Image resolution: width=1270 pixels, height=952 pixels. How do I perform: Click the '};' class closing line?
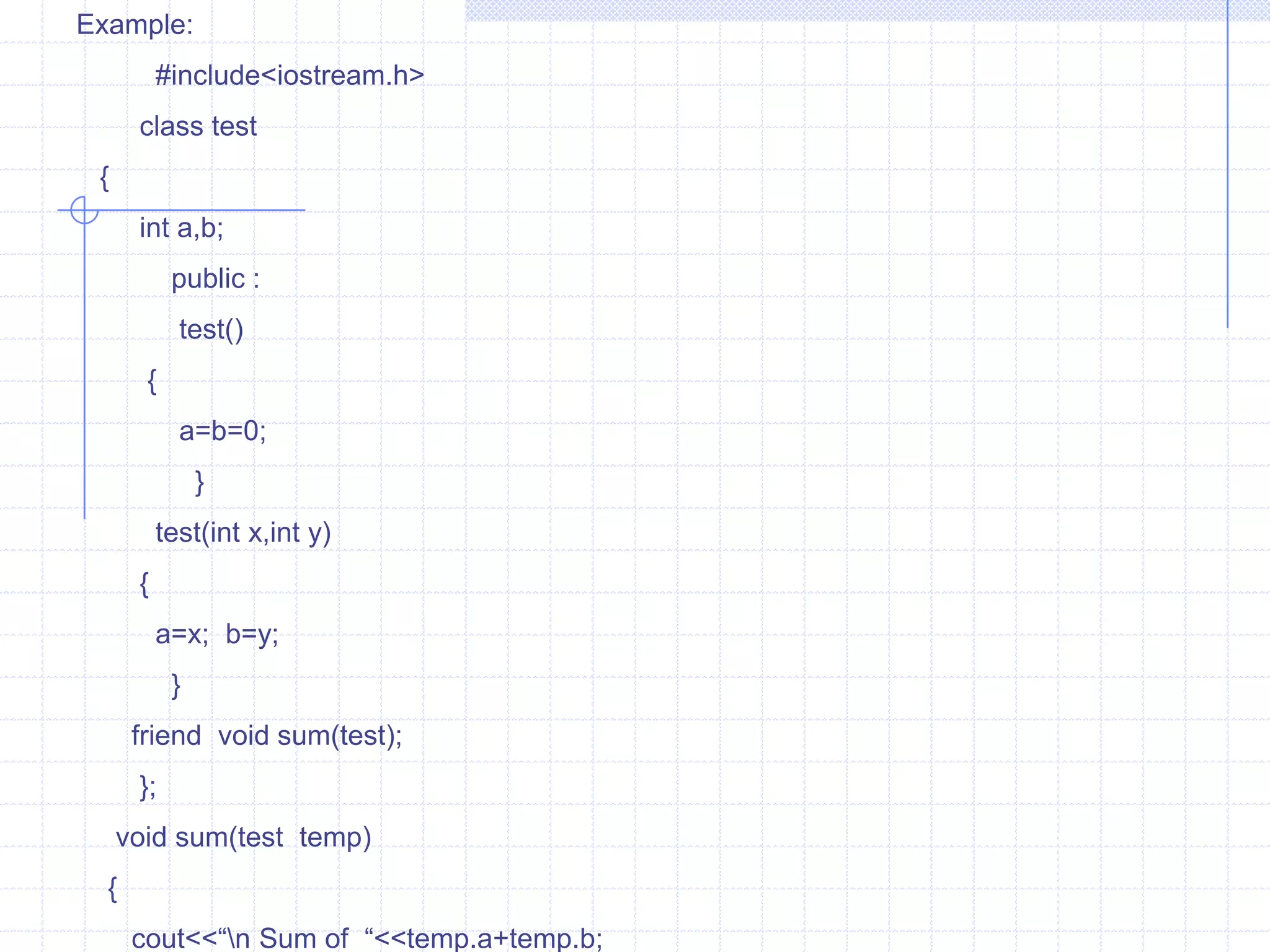click(x=148, y=787)
